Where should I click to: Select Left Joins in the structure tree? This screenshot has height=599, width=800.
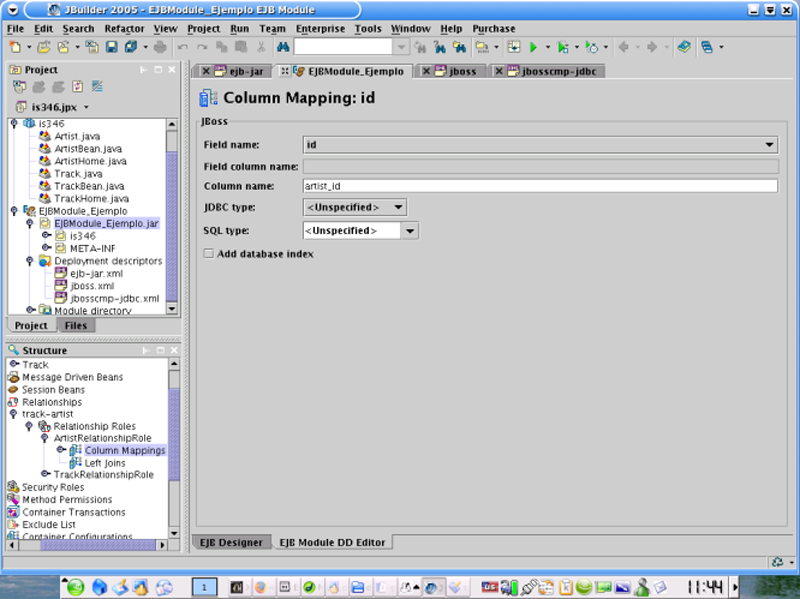click(105, 463)
